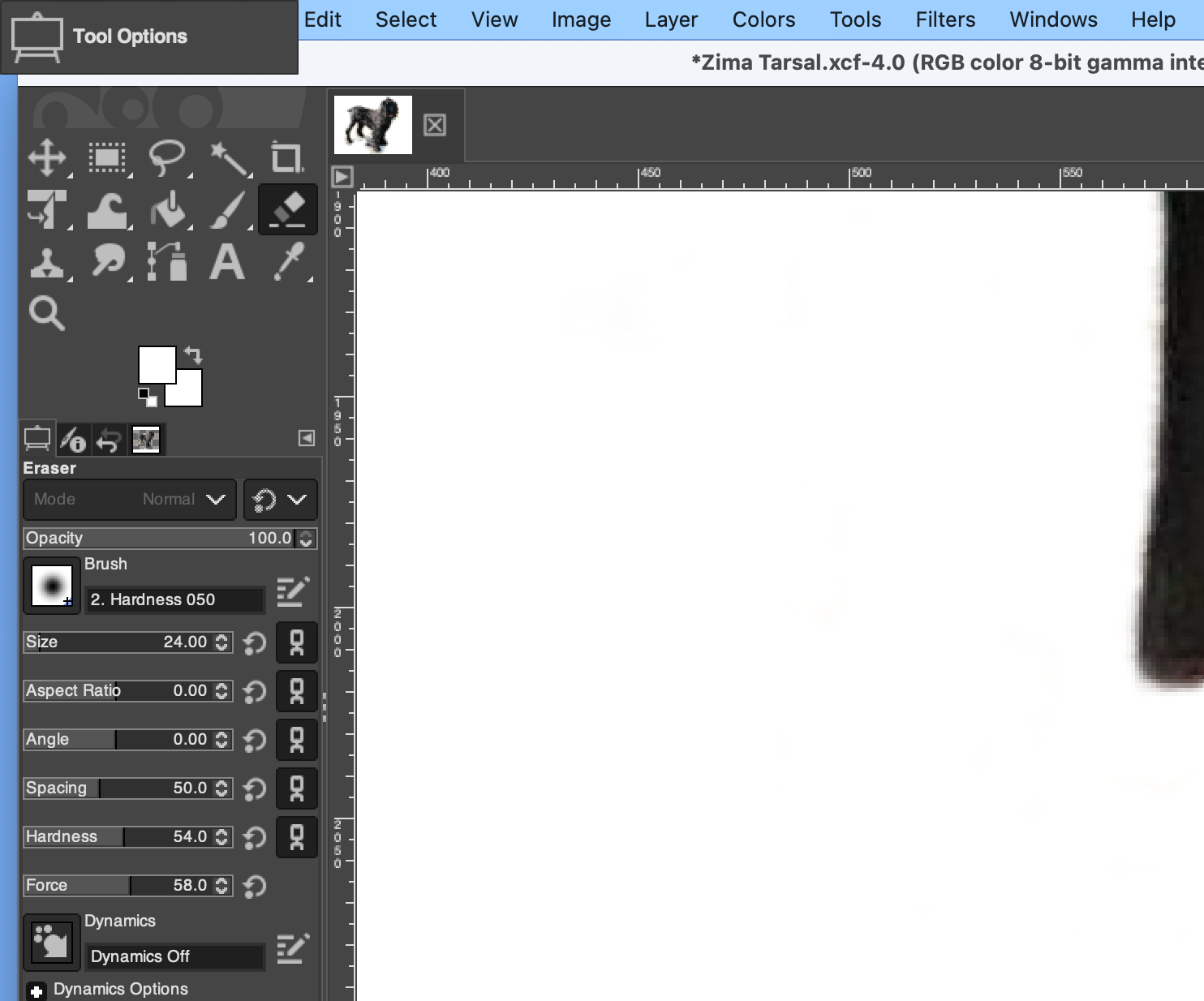Reset Spacing to brush default
This screenshot has height=1001, width=1204.
click(255, 788)
